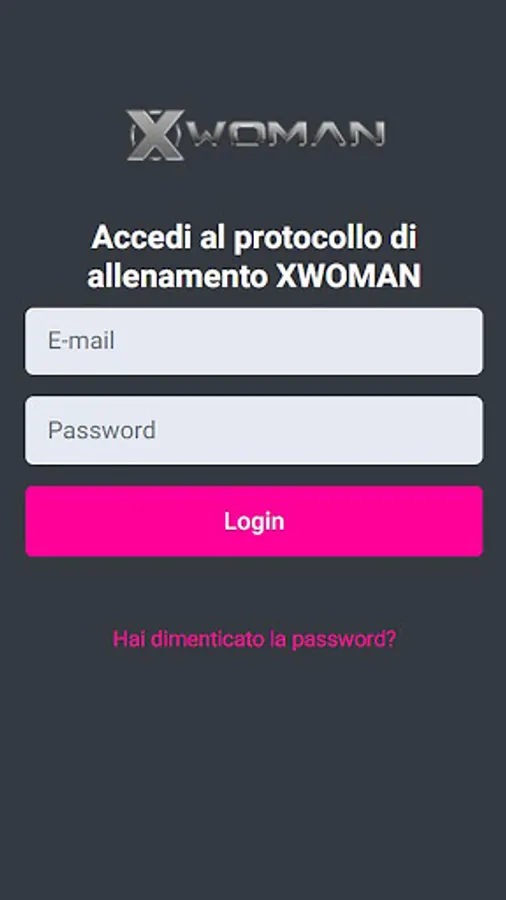Click the pink Login button
The height and width of the screenshot is (900, 506).
254,521
